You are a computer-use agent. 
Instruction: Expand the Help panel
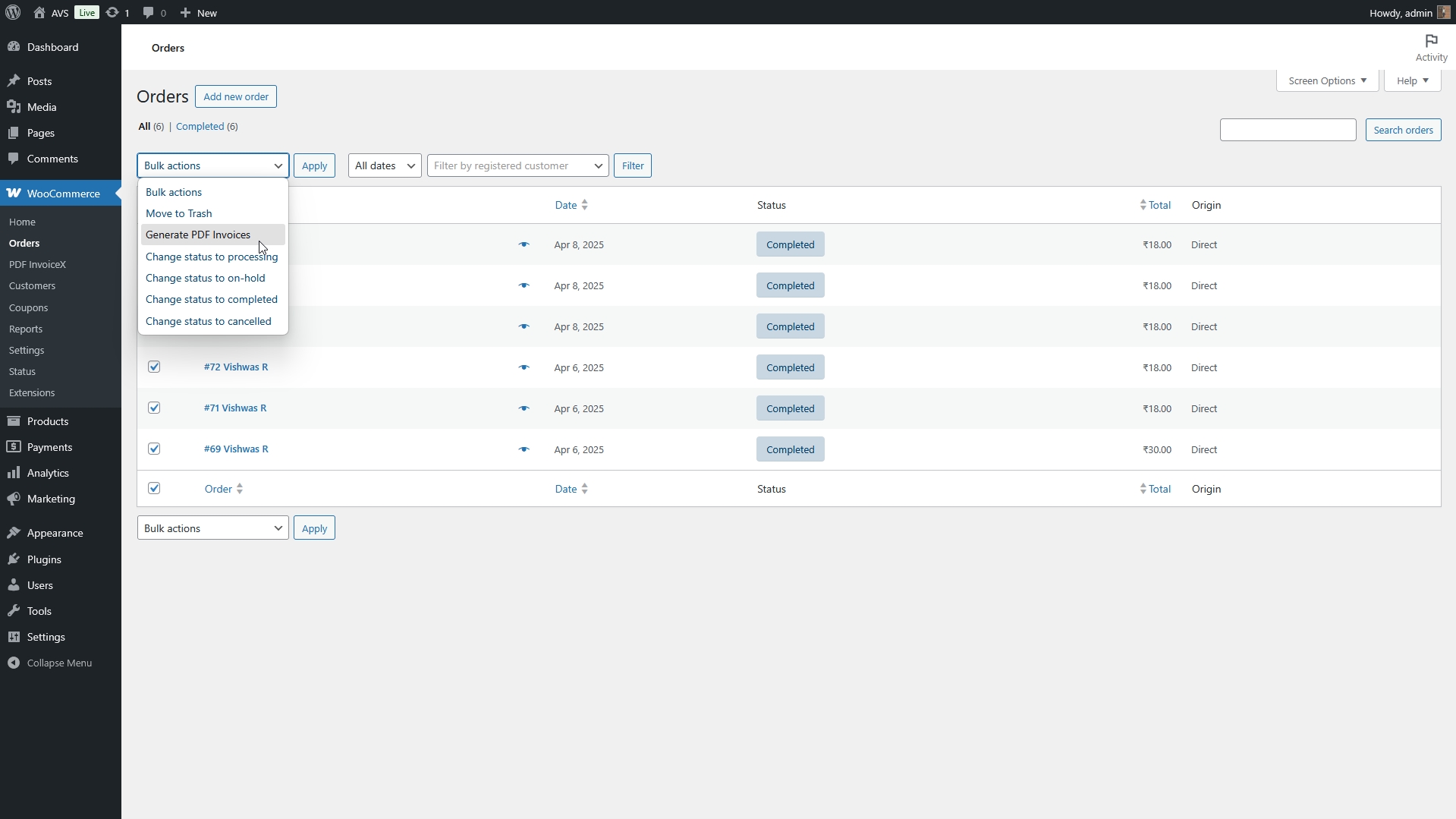1412,80
